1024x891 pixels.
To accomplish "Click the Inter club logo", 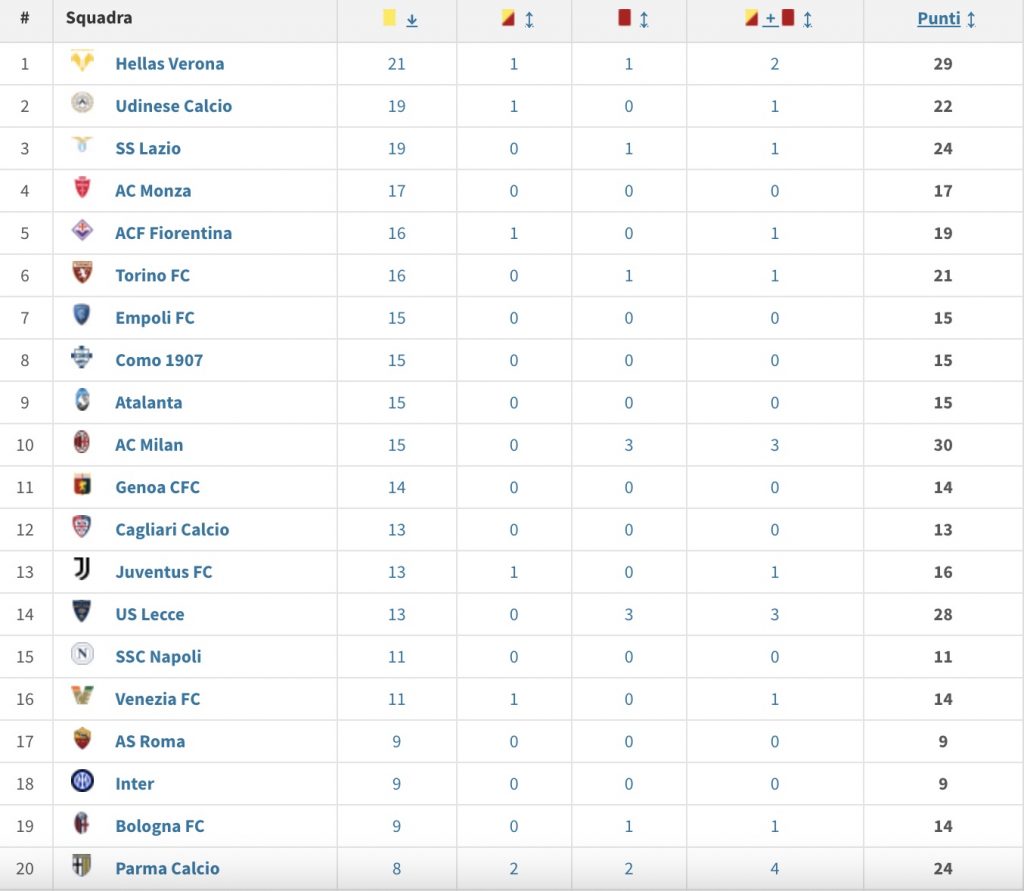I will 82,783.
